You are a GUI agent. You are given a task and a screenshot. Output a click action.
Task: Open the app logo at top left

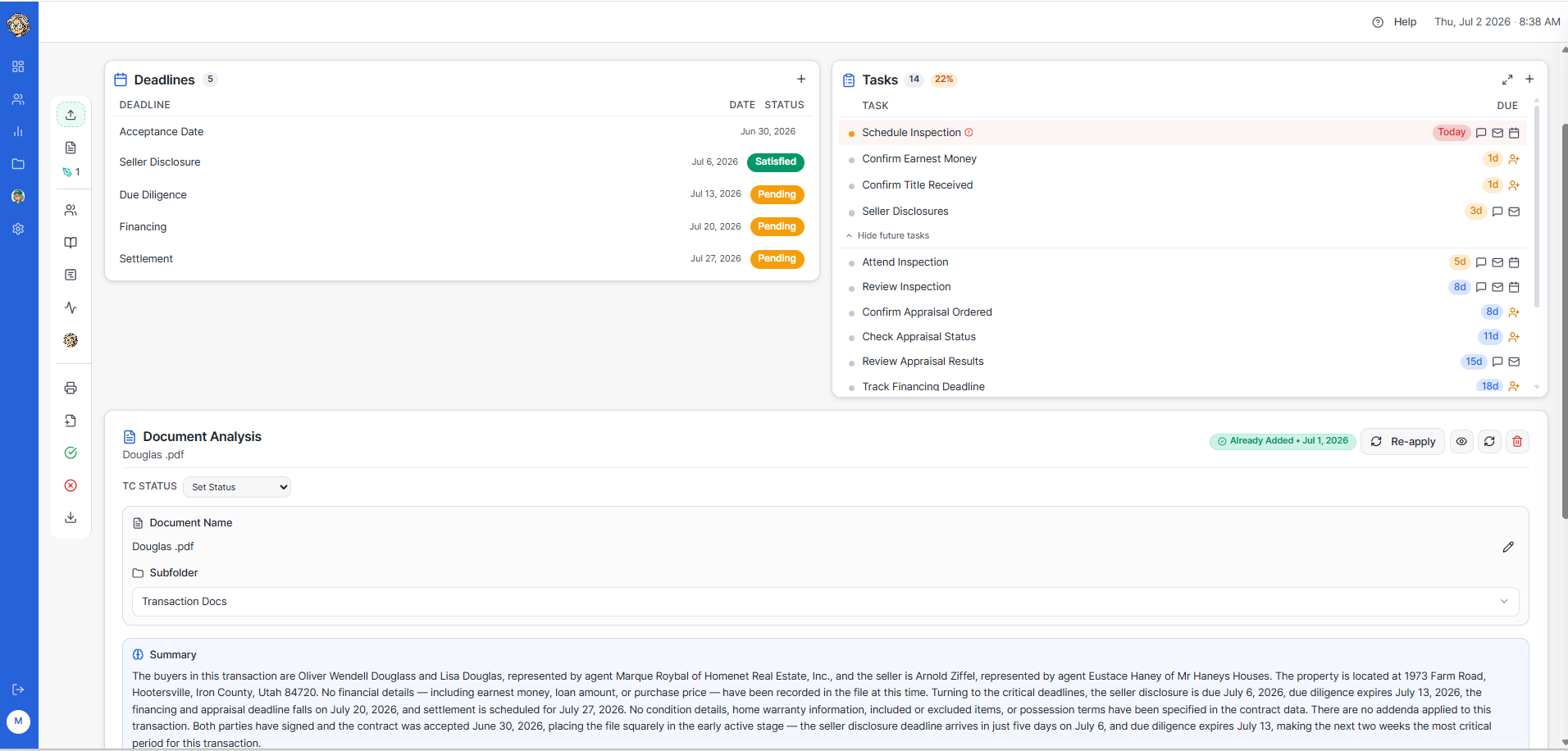(x=18, y=25)
